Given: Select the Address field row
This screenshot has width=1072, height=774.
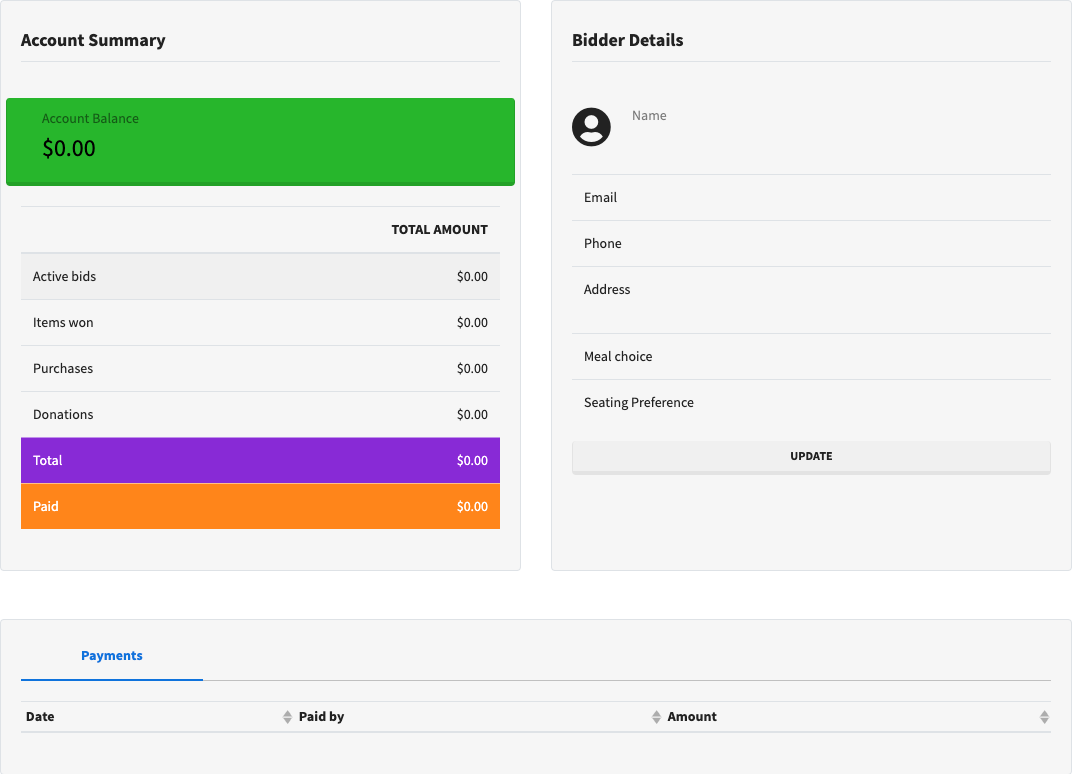Looking at the screenshot, I should tap(811, 299).
